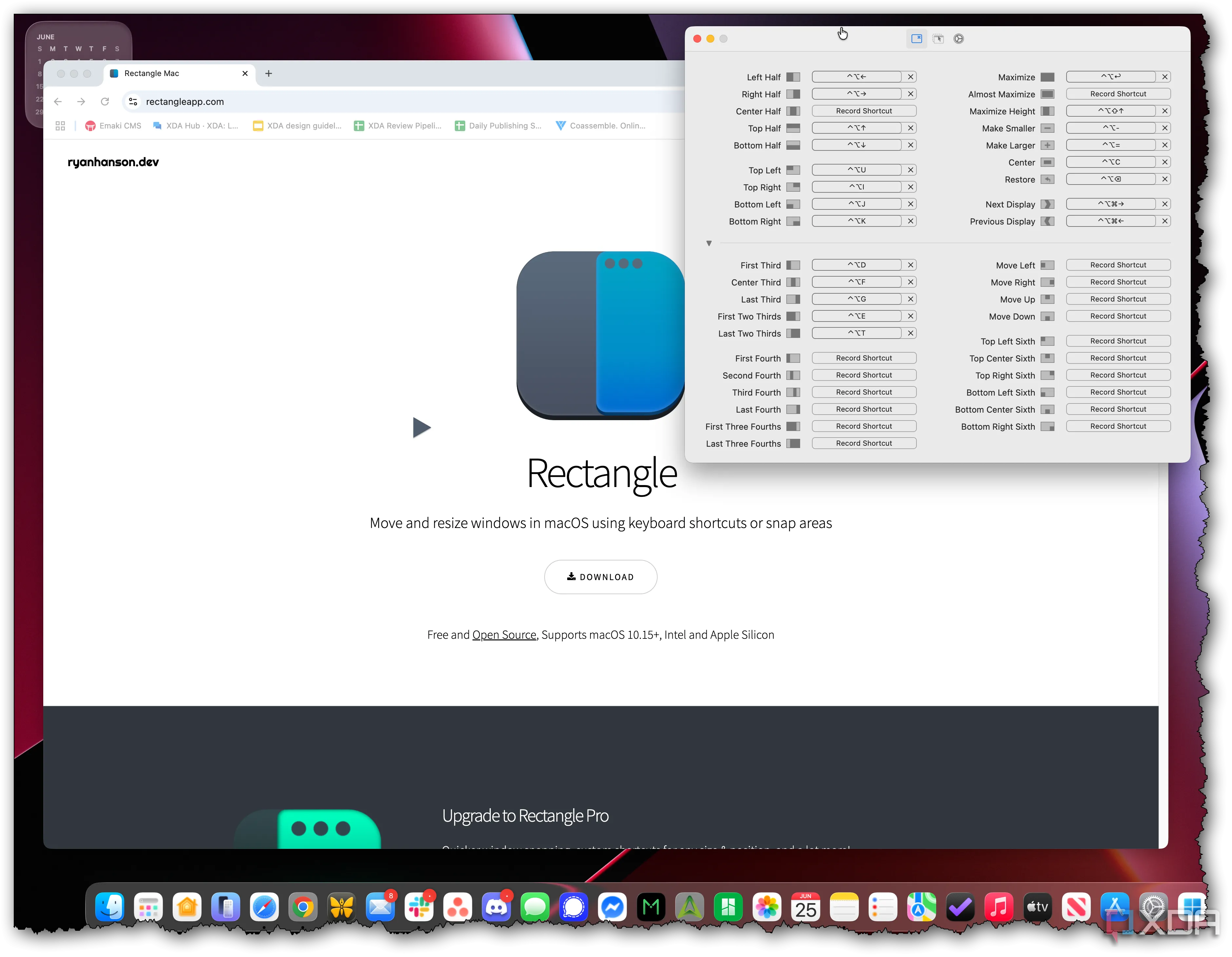Click the Maximize layout preview icon
This screenshot has width=1232, height=957.
[x=1047, y=77]
